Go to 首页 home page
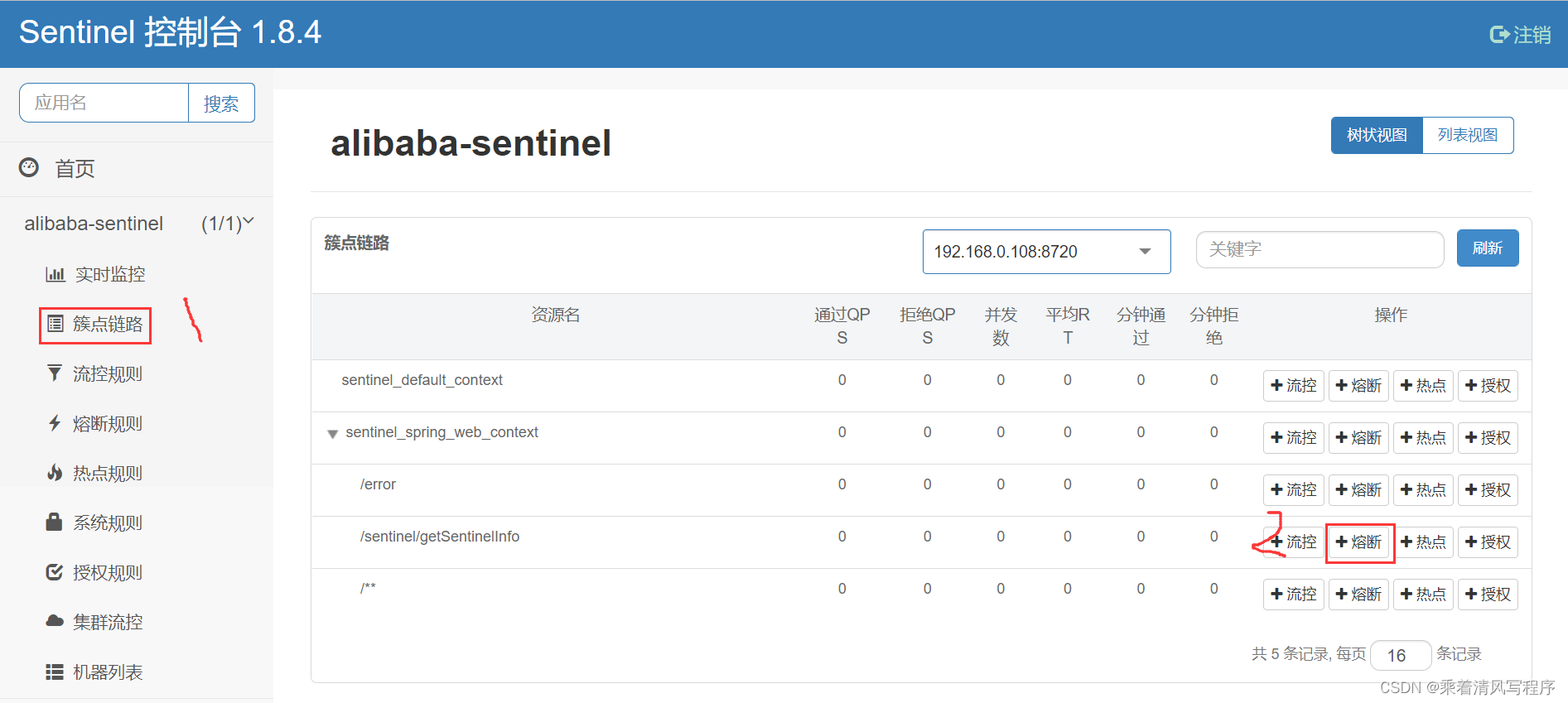 click(75, 168)
